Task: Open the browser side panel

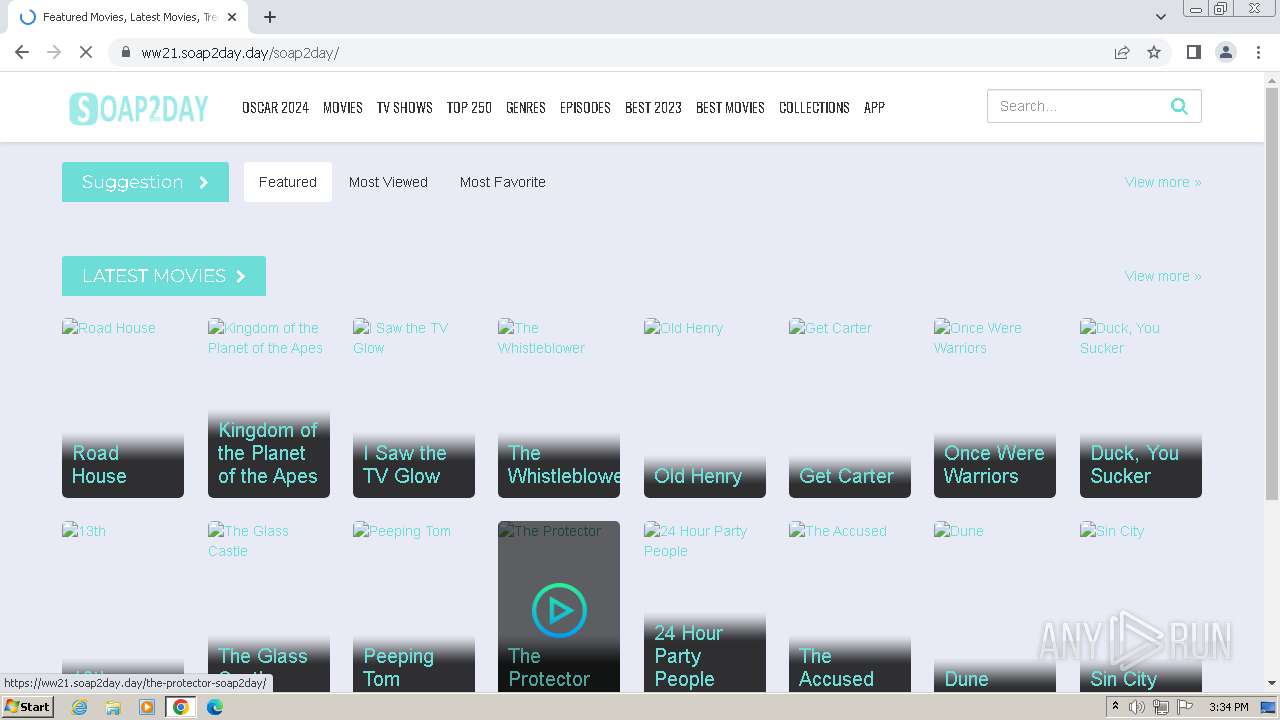Action: pos(1193,52)
